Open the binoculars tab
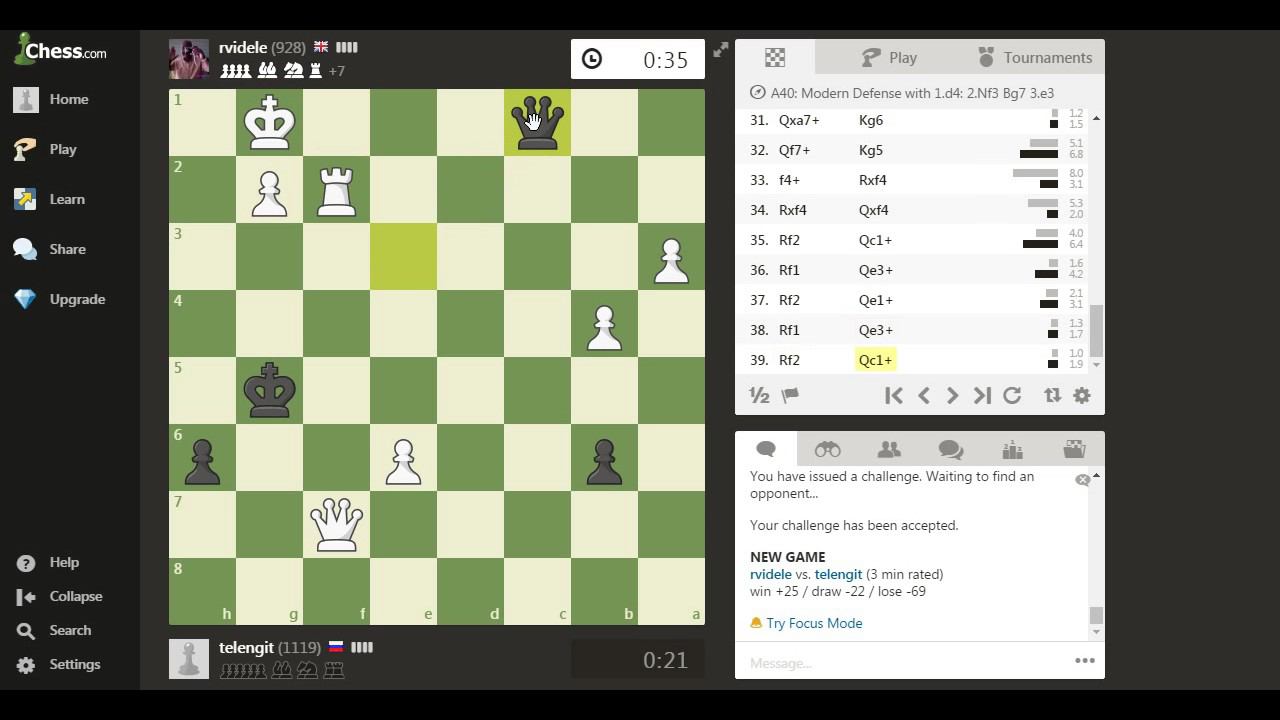The image size is (1280, 720). (x=827, y=449)
